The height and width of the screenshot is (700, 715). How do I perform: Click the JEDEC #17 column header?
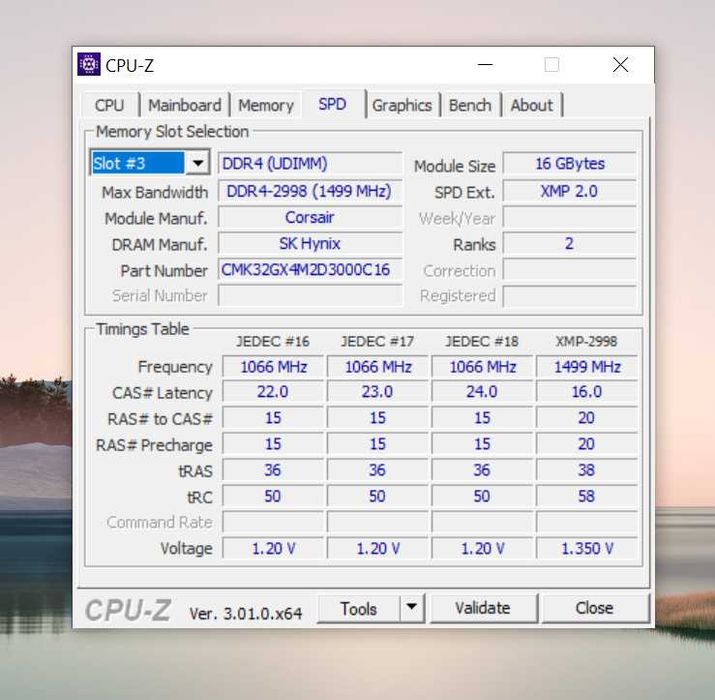point(378,341)
